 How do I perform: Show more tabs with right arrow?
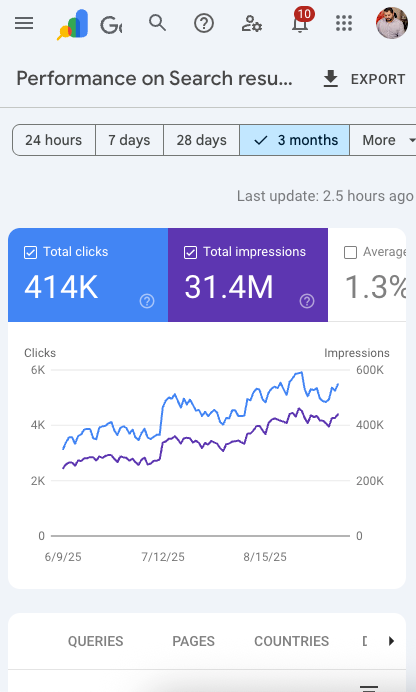pyautogui.click(x=391, y=641)
